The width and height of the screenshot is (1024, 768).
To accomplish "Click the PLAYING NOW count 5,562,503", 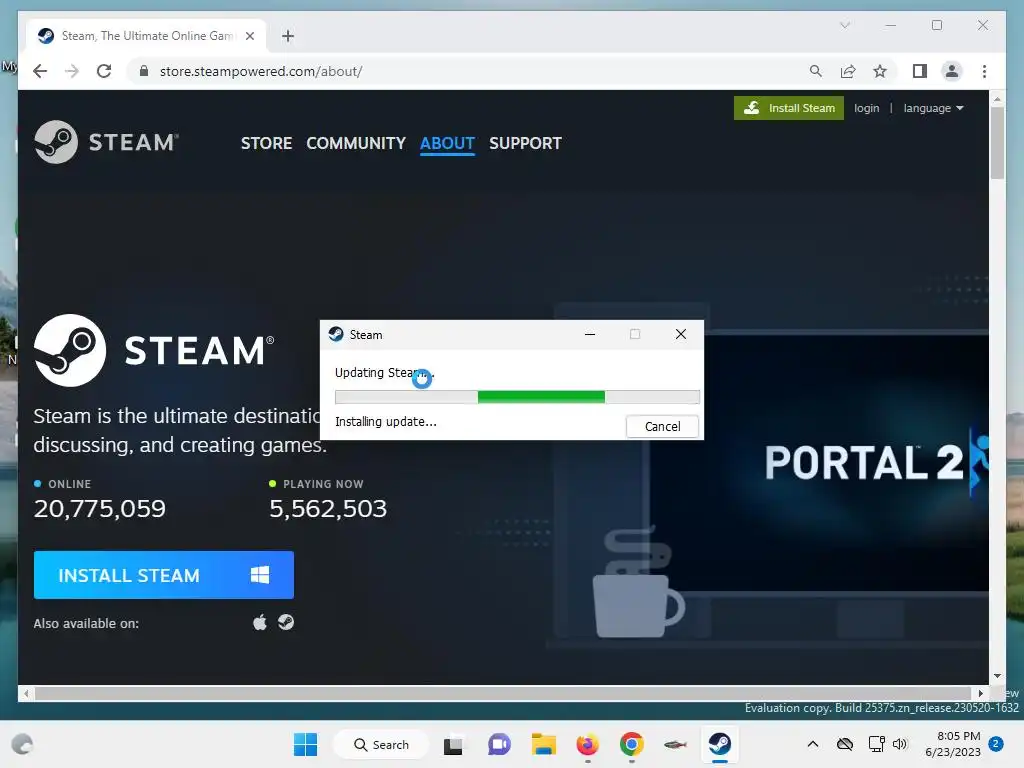I will pyautogui.click(x=328, y=508).
